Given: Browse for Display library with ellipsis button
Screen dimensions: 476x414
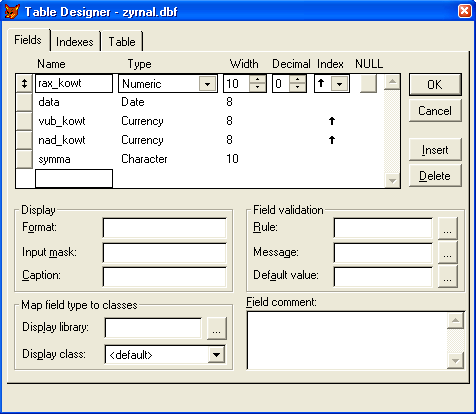Looking at the screenshot, I should (x=216, y=328).
